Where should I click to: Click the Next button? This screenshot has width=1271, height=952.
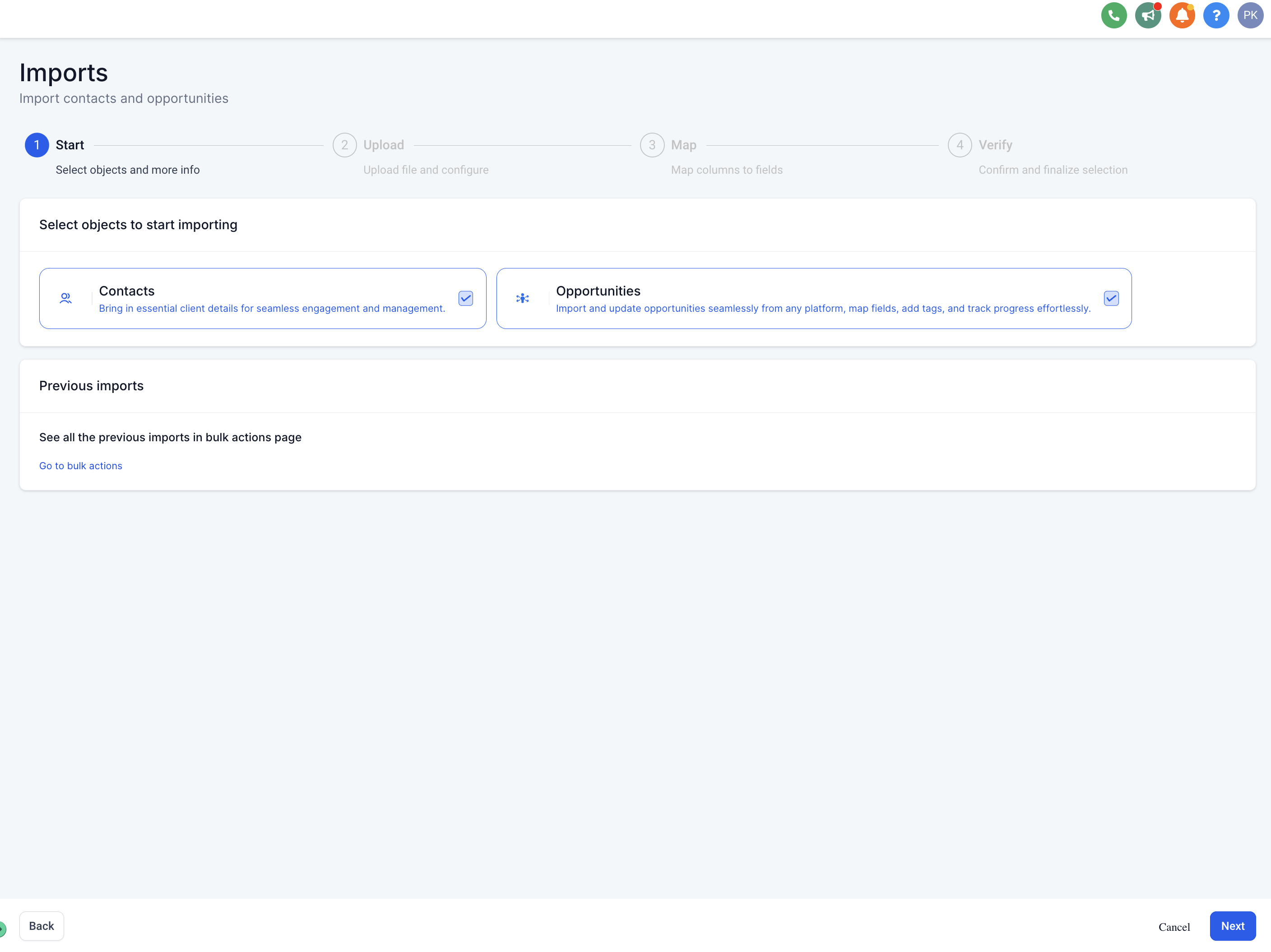coord(1233,925)
